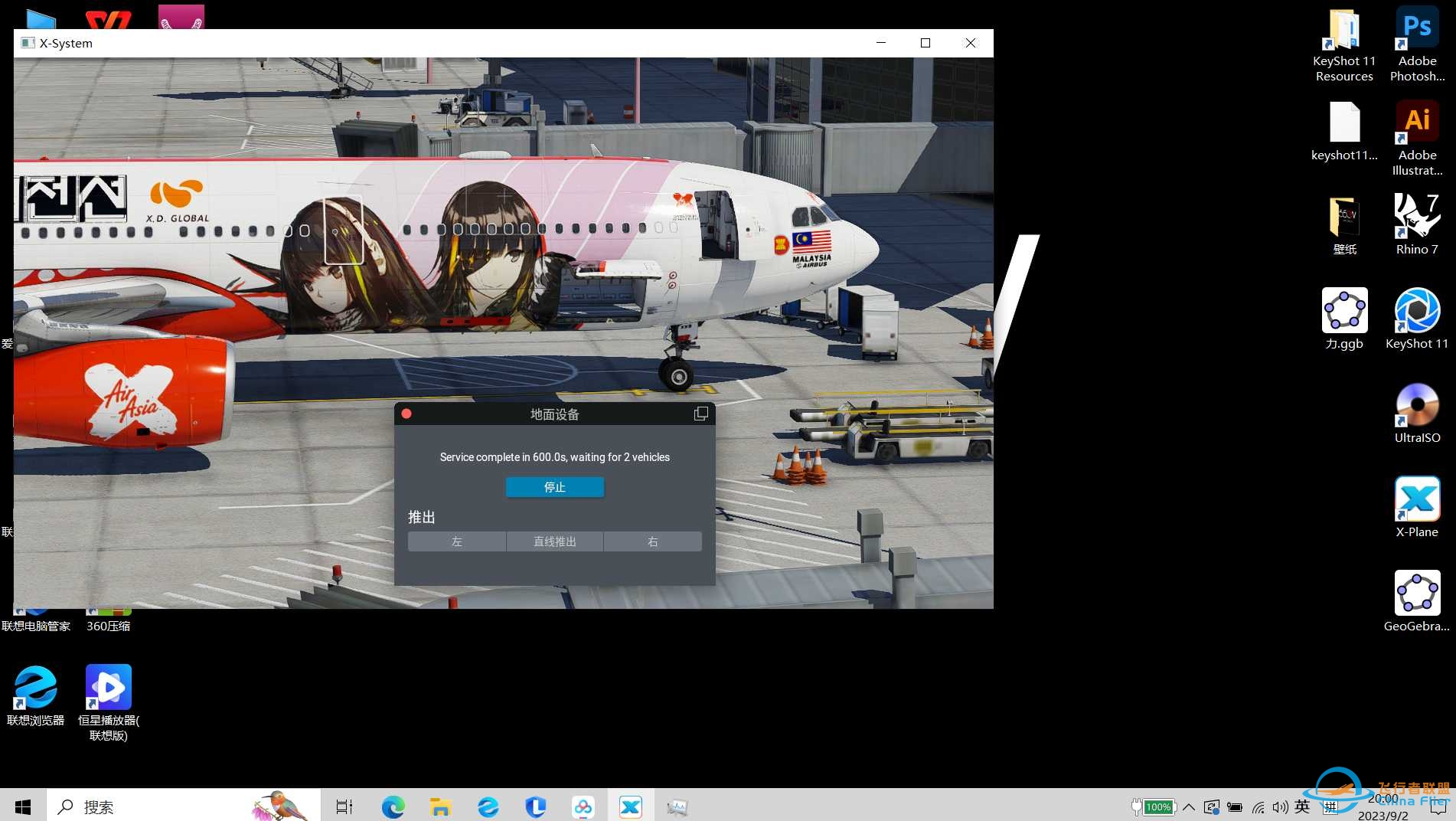Click the aircraft open forward door
Image resolution: width=1456 pixels, height=821 pixels.
tap(718, 224)
